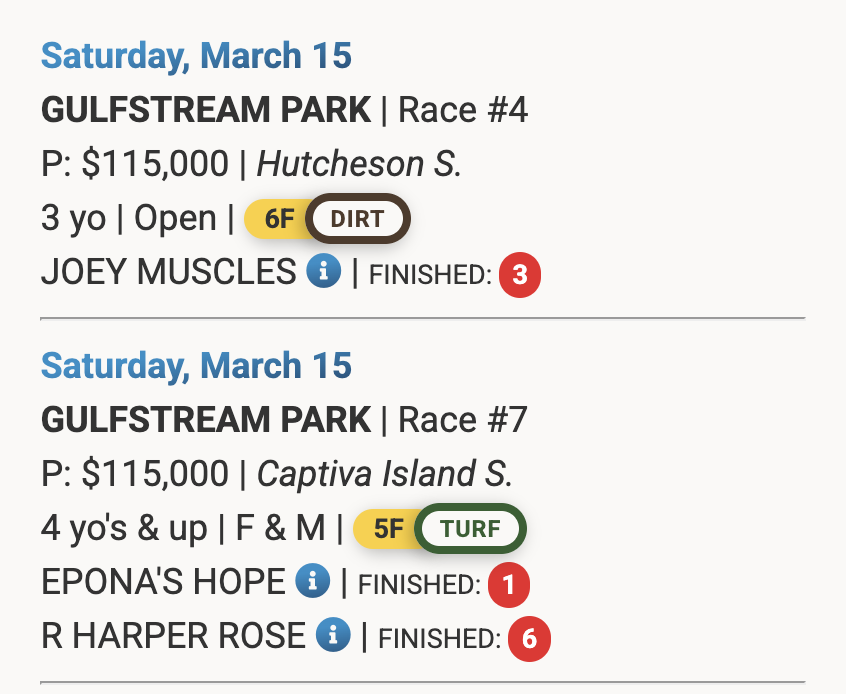This screenshot has width=846, height=694.
Task: Select horse name JOEY MUSCLES
Action: pos(168,272)
